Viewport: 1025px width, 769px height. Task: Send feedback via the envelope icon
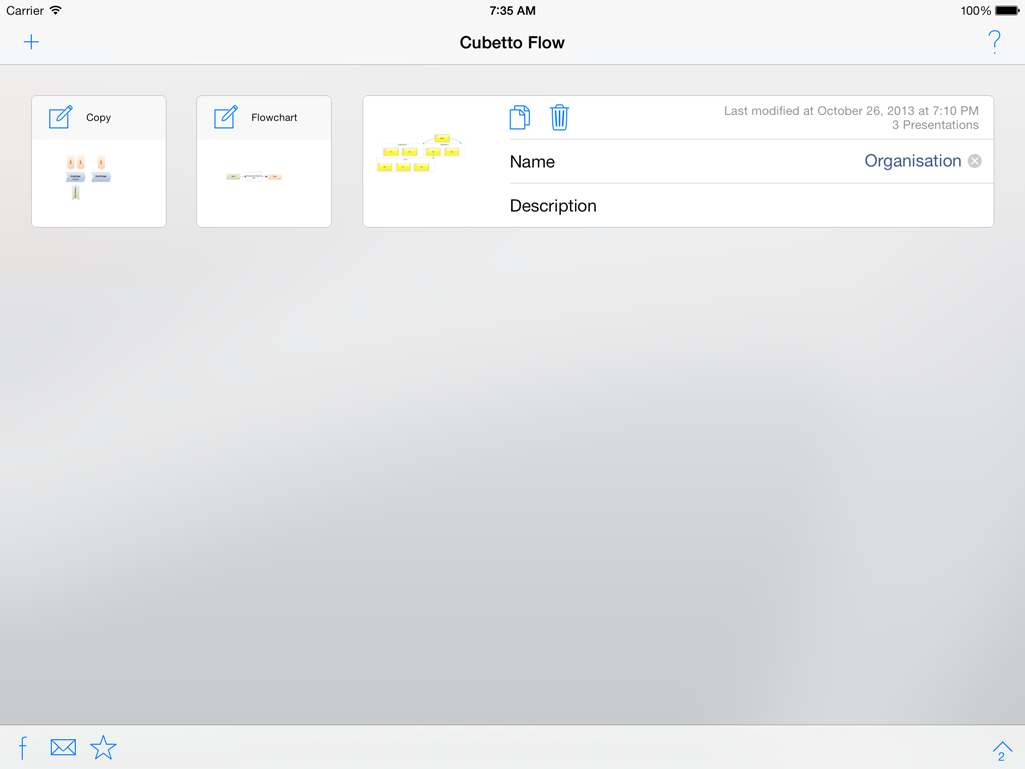[63, 747]
